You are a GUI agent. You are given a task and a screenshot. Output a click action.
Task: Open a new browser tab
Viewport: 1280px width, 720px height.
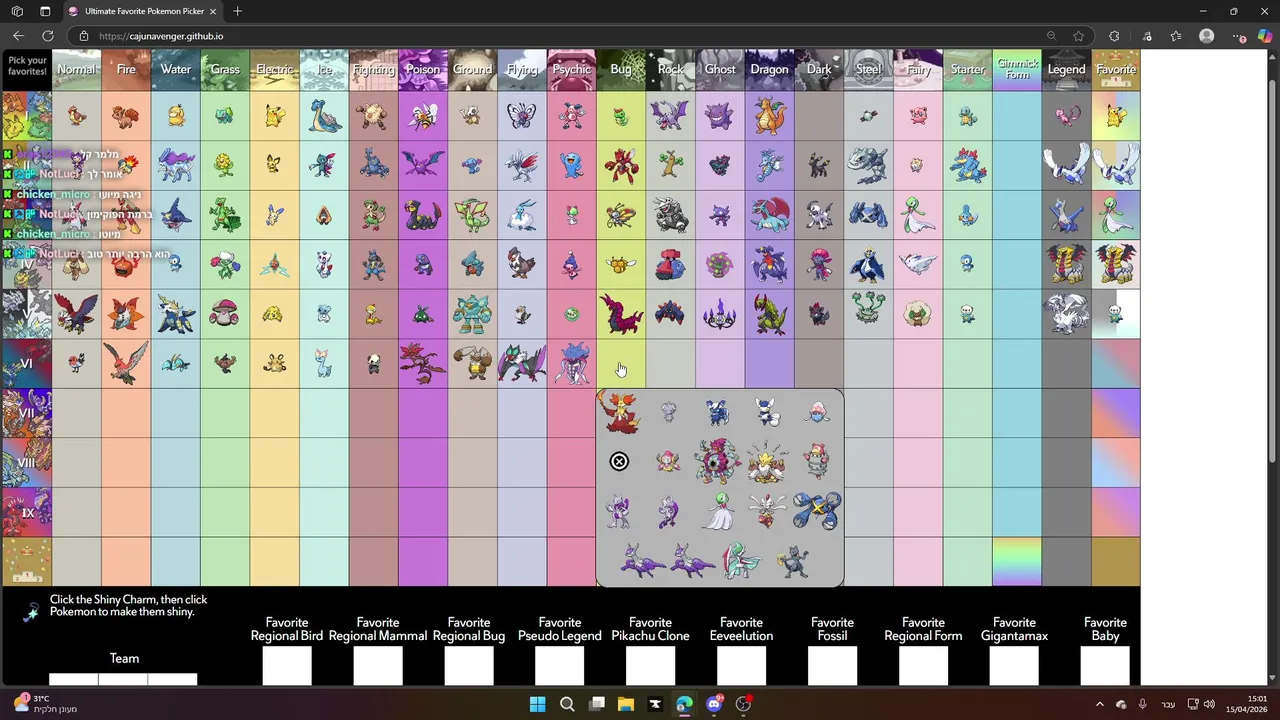pyautogui.click(x=237, y=11)
